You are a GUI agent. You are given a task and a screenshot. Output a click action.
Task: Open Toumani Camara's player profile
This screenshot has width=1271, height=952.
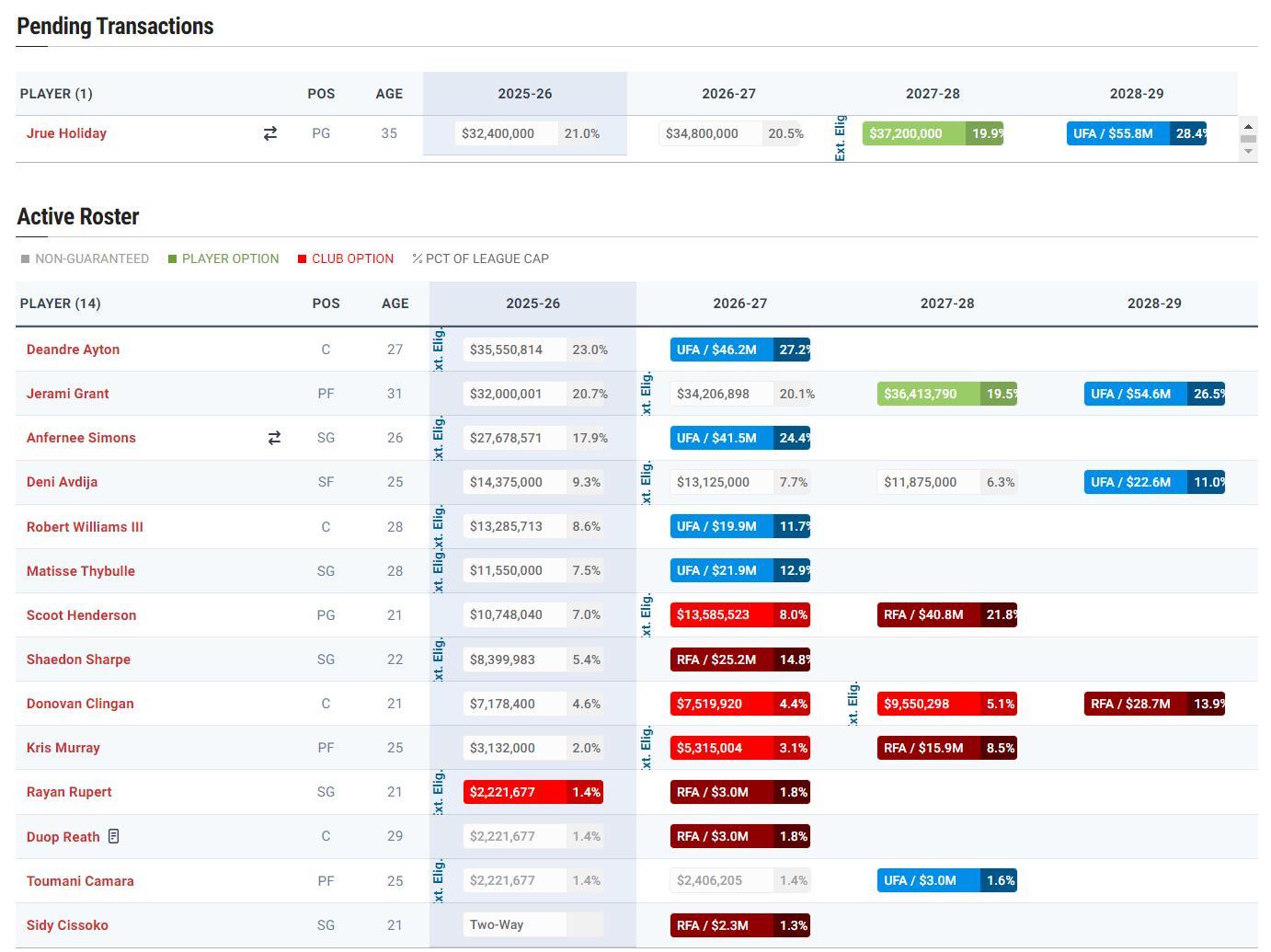(x=80, y=881)
